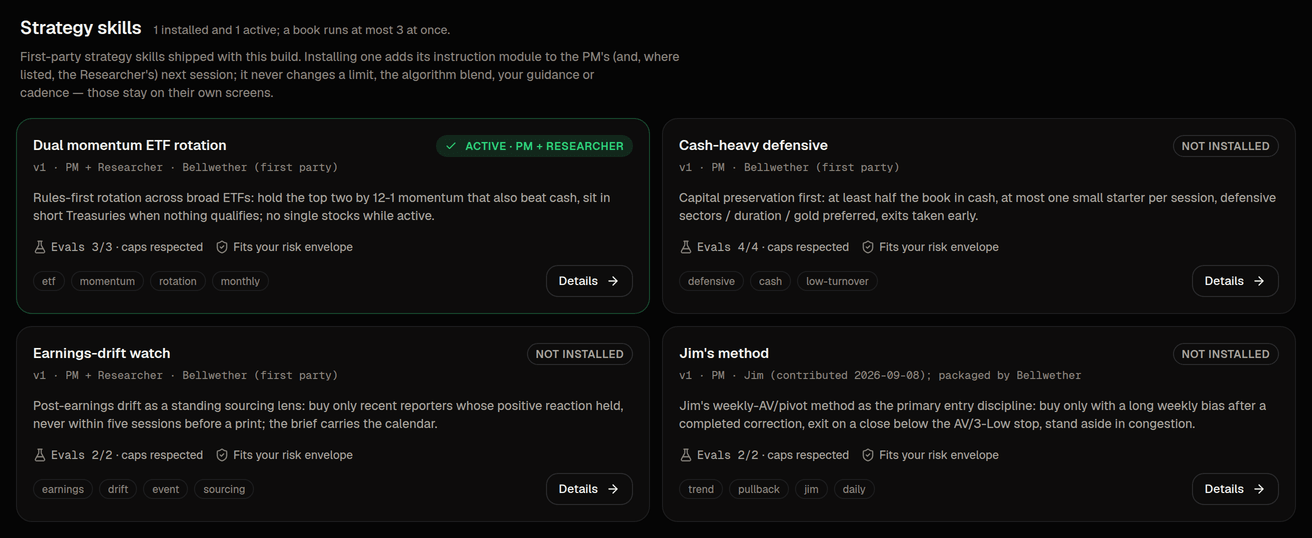This screenshot has height=538, width=1312.
Task: Open Details for Dual momentum ETF rotation
Action: [x=589, y=281]
